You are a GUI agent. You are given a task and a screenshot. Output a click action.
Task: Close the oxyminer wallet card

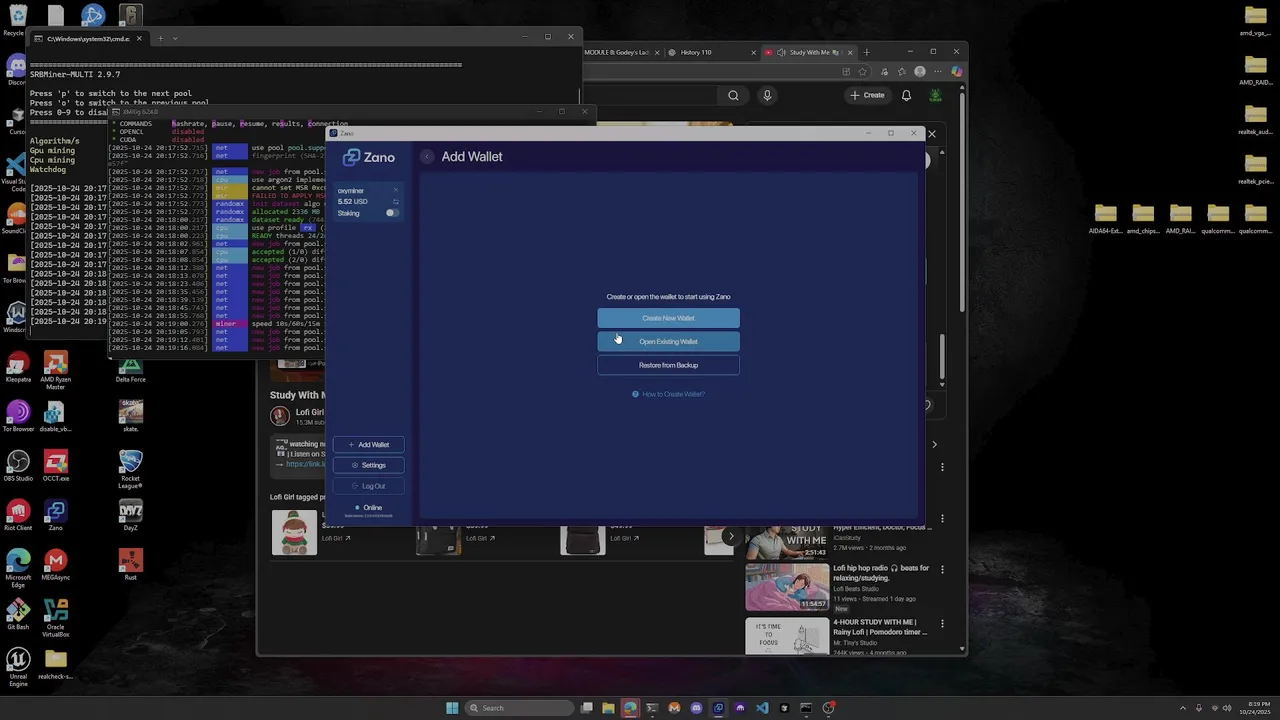pos(395,190)
